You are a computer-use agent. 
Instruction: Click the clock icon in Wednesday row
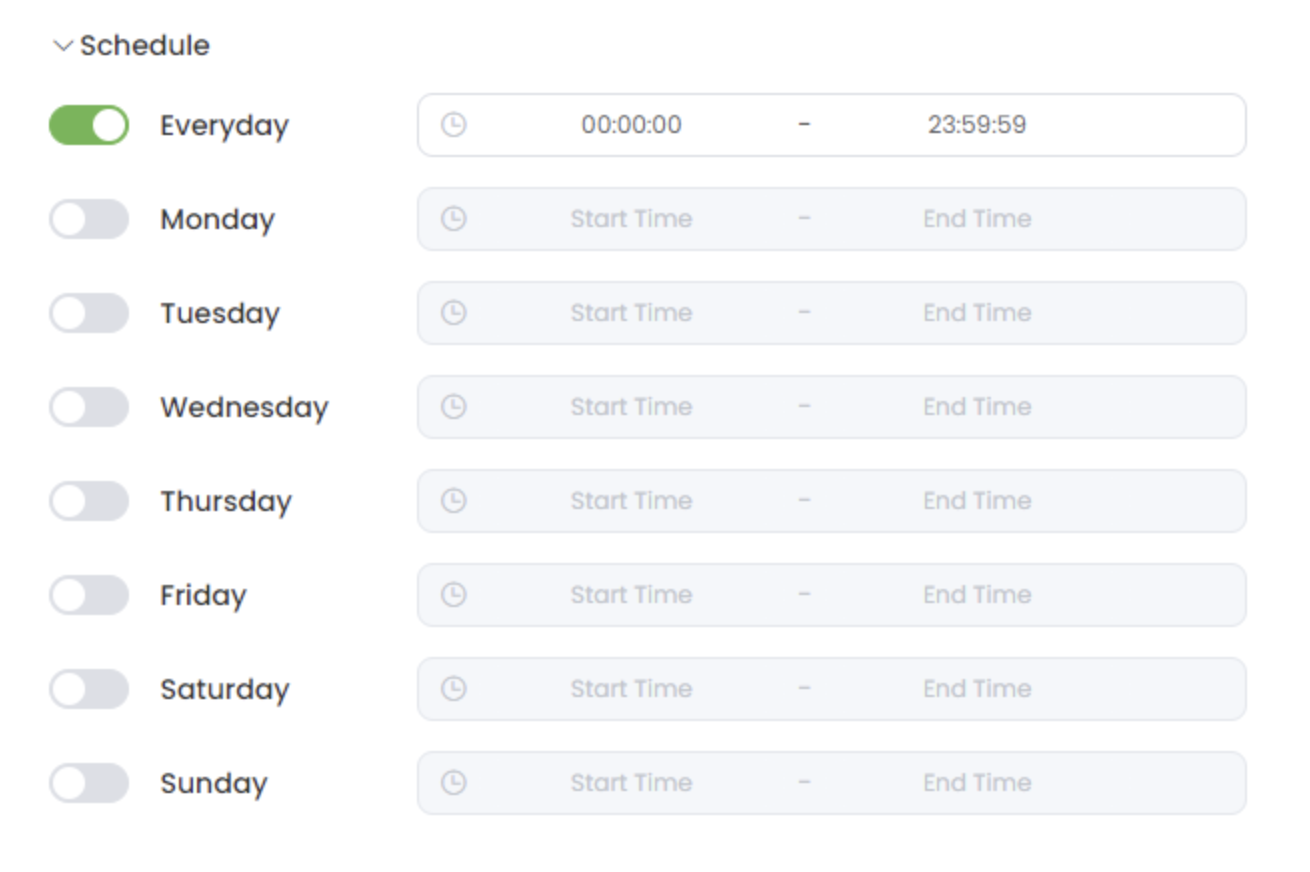454,407
